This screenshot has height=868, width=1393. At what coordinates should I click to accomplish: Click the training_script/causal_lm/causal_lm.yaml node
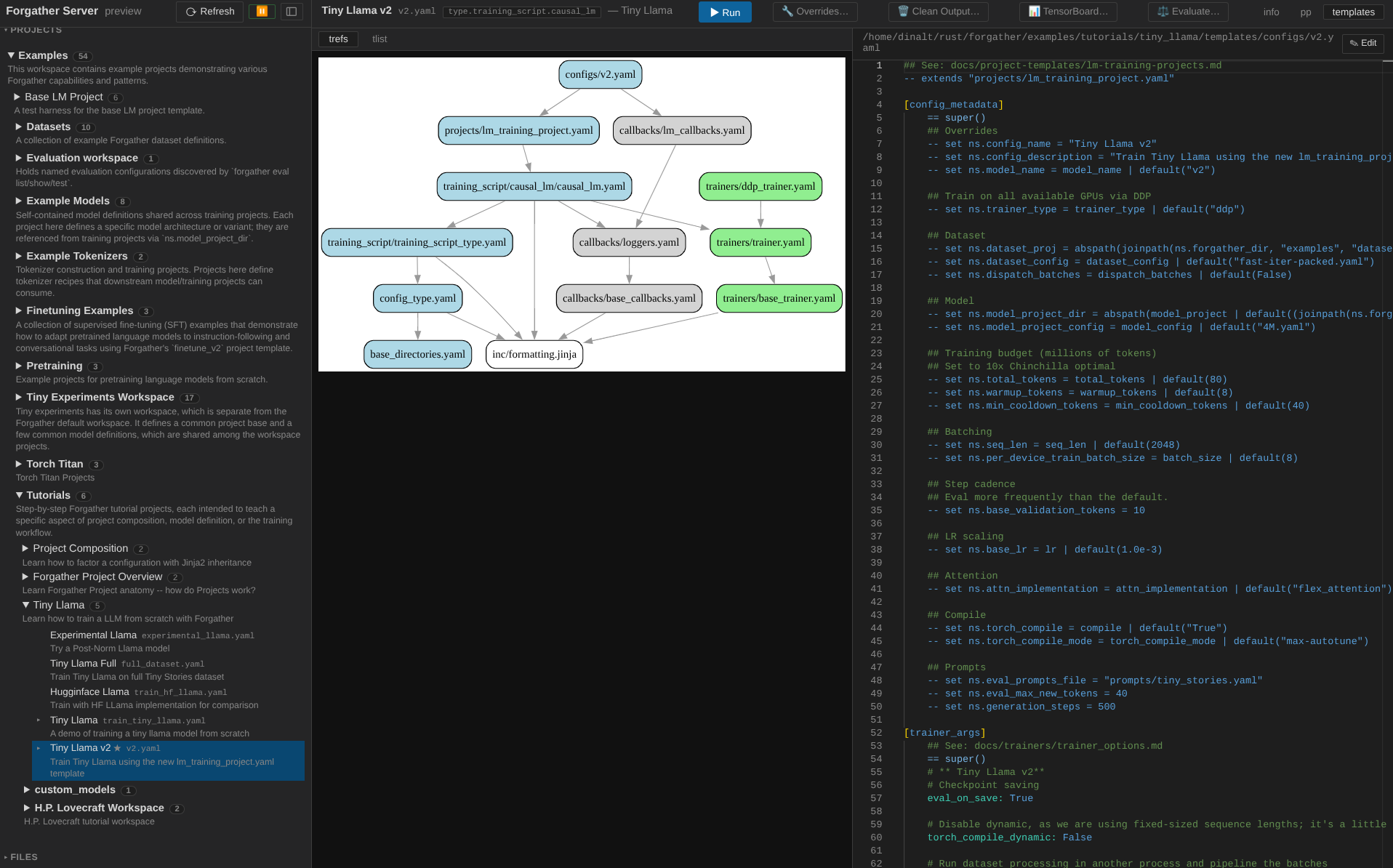click(x=534, y=186)
